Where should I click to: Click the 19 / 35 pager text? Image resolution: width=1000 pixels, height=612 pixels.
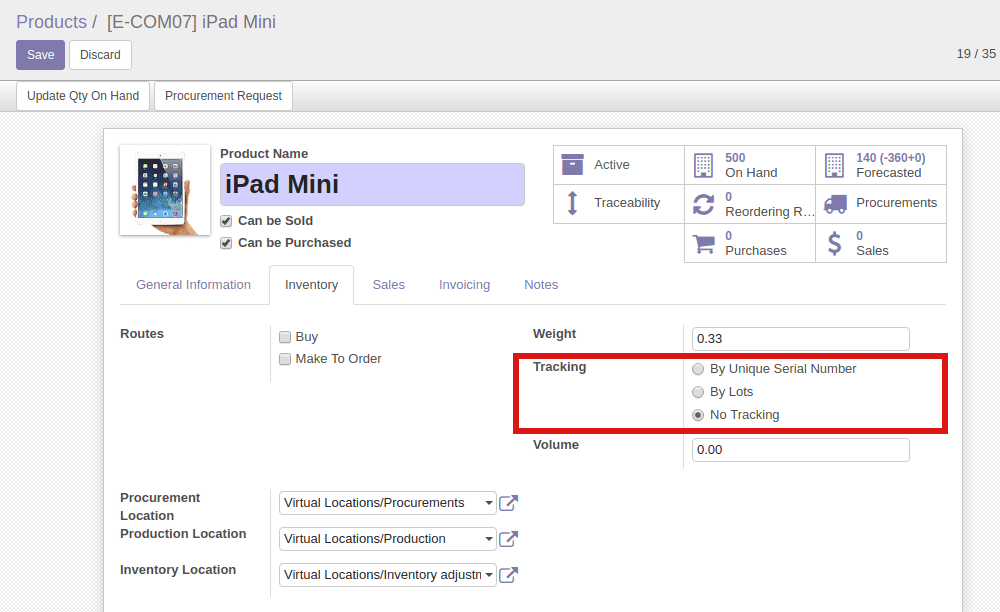click(x=976, y=54)
